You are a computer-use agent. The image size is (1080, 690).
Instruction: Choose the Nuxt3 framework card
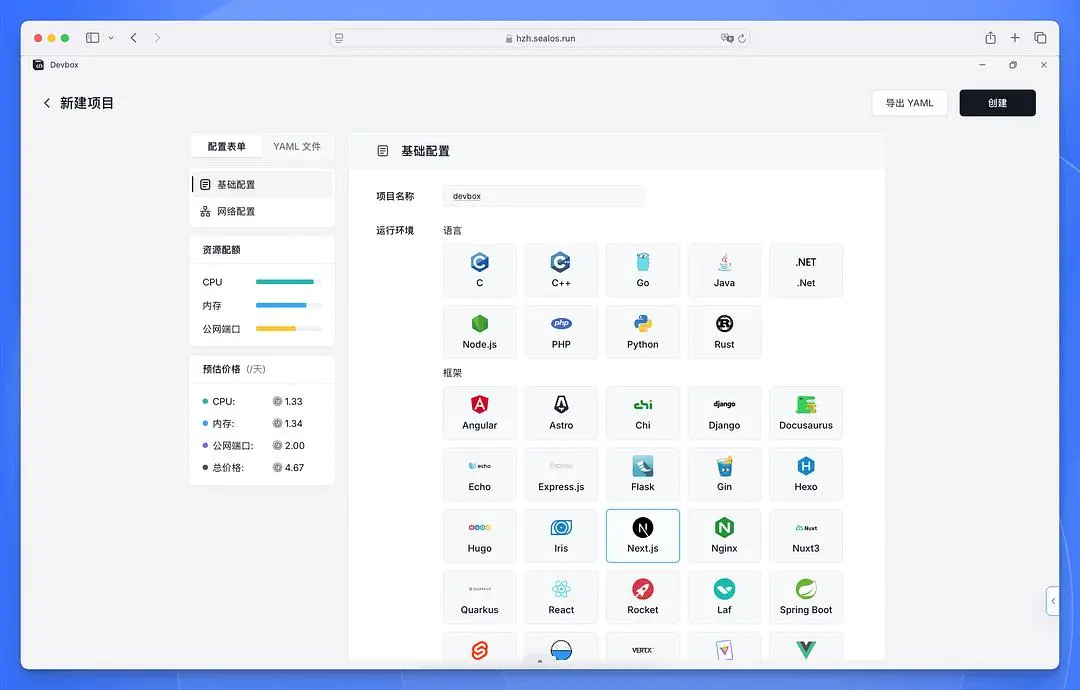point(806,536)
